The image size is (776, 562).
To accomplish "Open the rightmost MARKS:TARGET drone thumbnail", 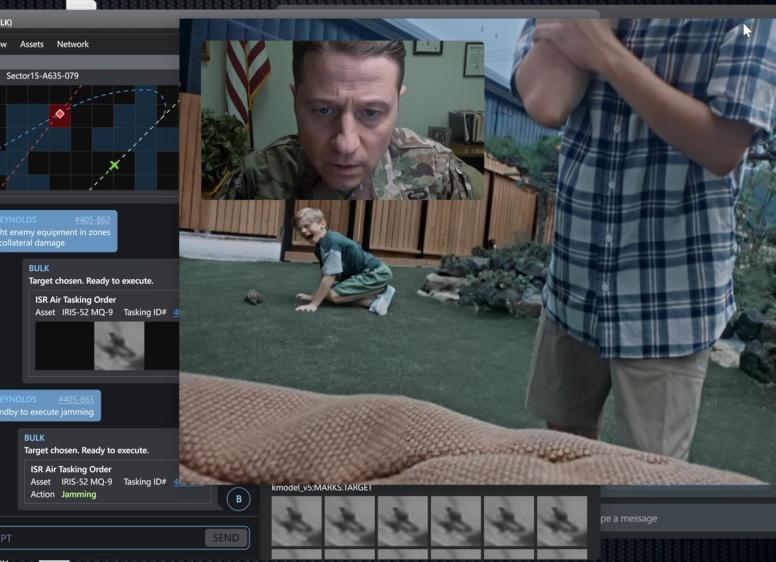I will click(x=562, y=521).
